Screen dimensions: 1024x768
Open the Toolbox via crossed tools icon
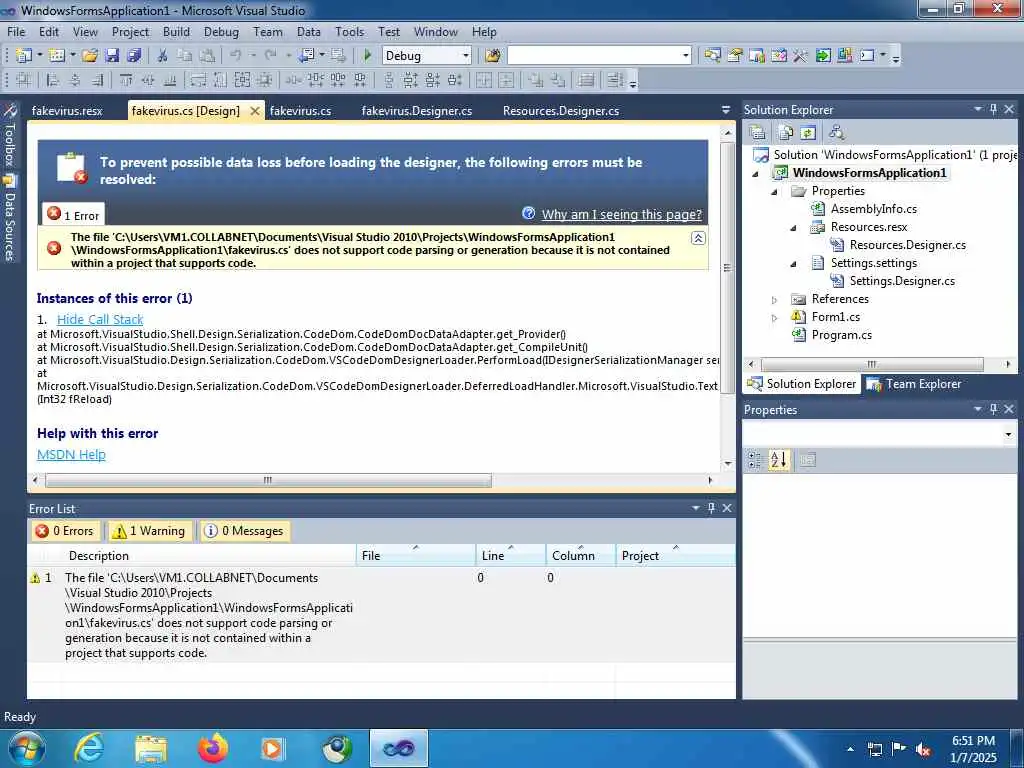point(801,56)
